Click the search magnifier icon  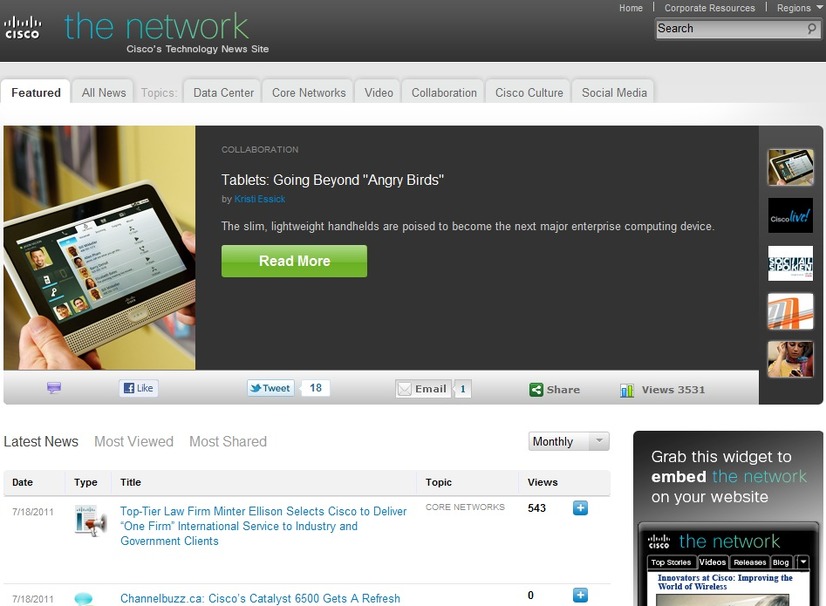coord(811,28)
